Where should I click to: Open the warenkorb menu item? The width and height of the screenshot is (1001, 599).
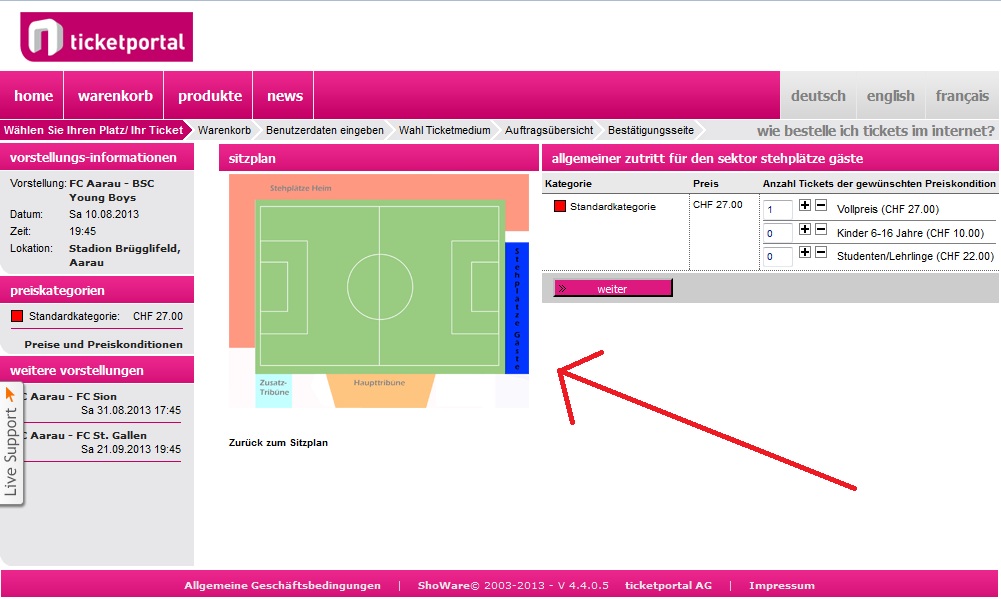coord(115,96)
